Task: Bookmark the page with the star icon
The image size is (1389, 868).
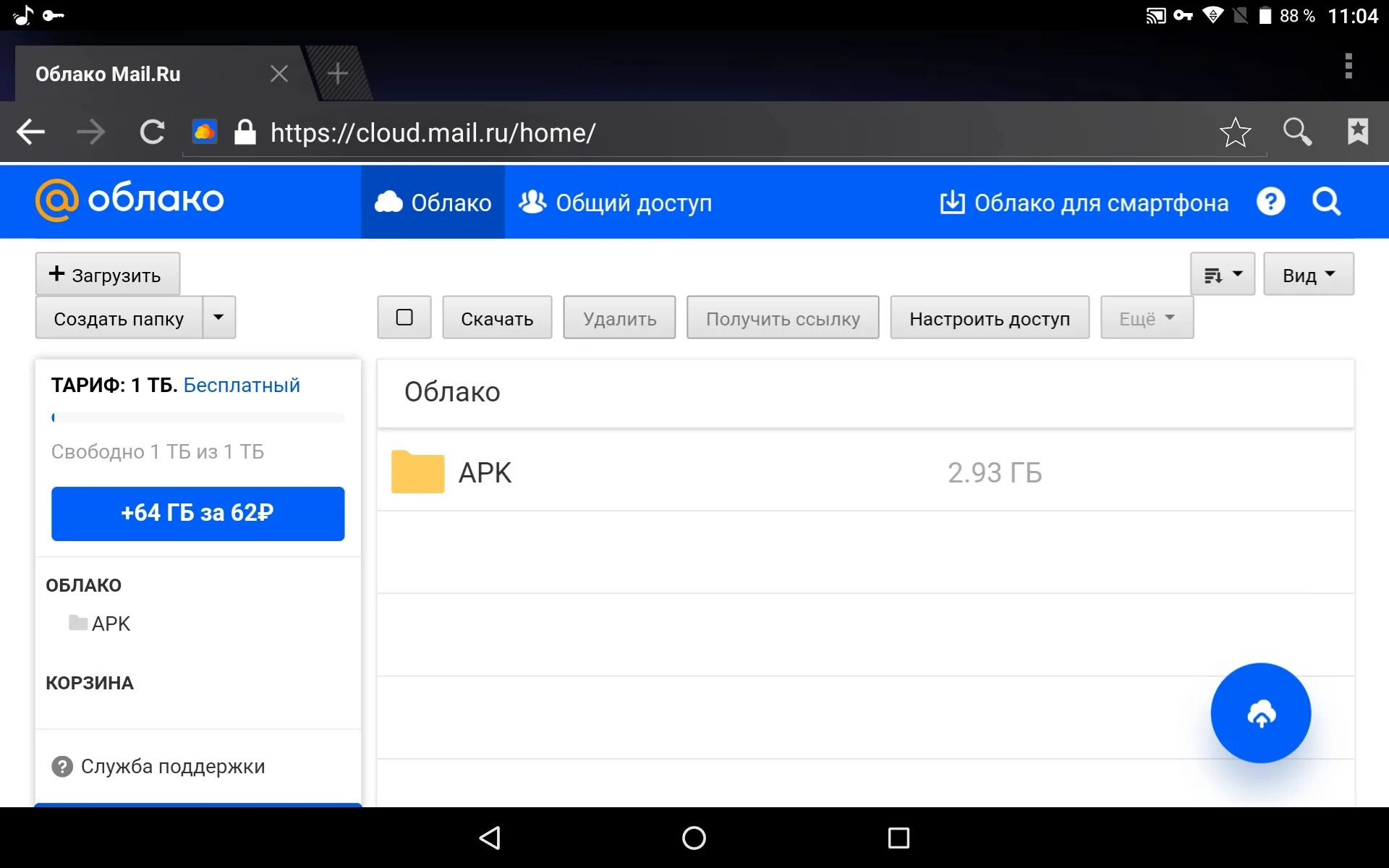Action: coord(1235,132)
